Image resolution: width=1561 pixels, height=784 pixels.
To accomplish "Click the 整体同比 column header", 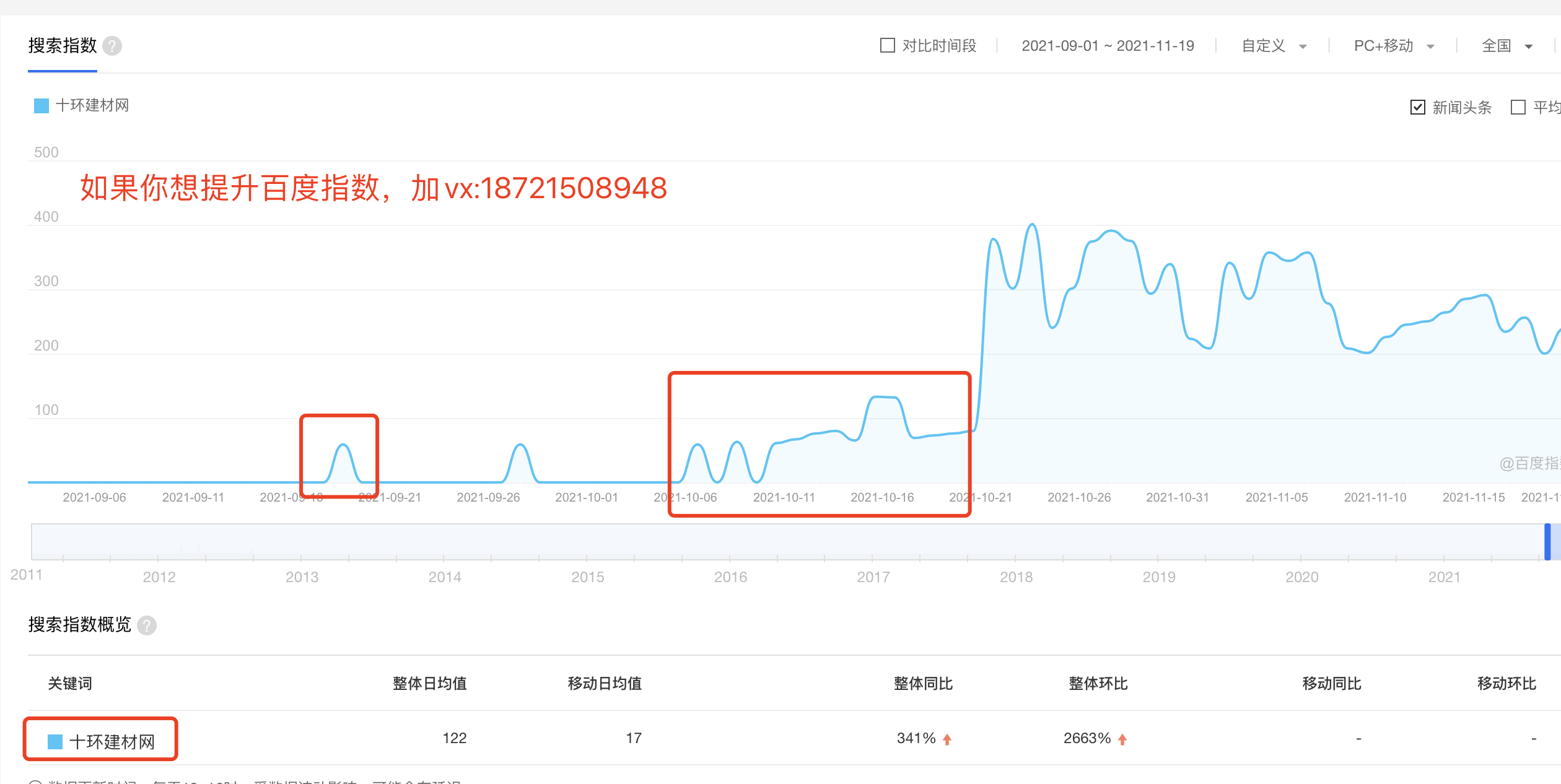I will tap(923, 684).
